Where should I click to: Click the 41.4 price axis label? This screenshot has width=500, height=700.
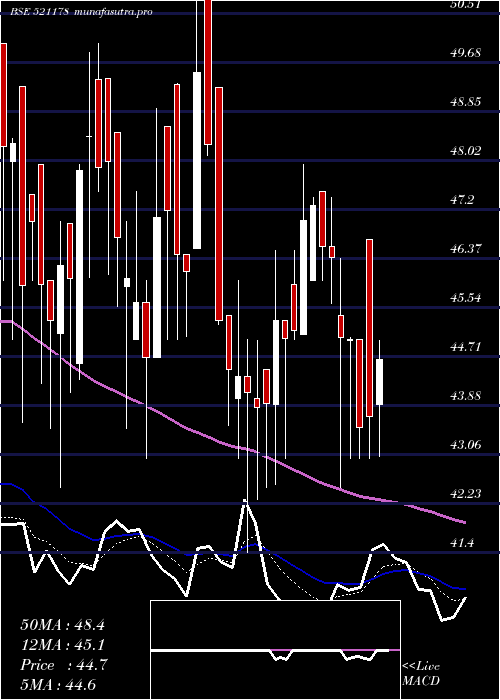coord(462,543)
